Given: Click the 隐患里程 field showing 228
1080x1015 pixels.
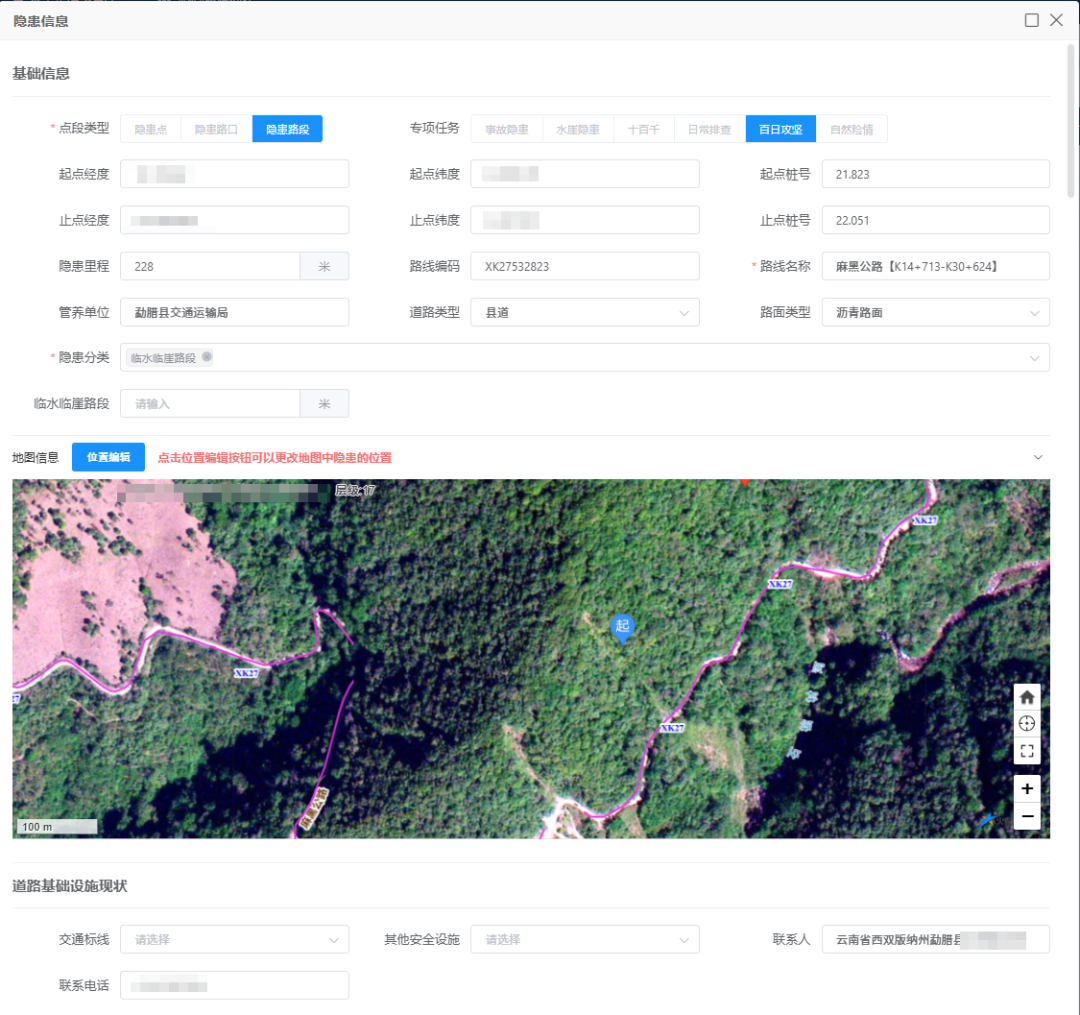Looking at the screenshot, I should (210, 266).
